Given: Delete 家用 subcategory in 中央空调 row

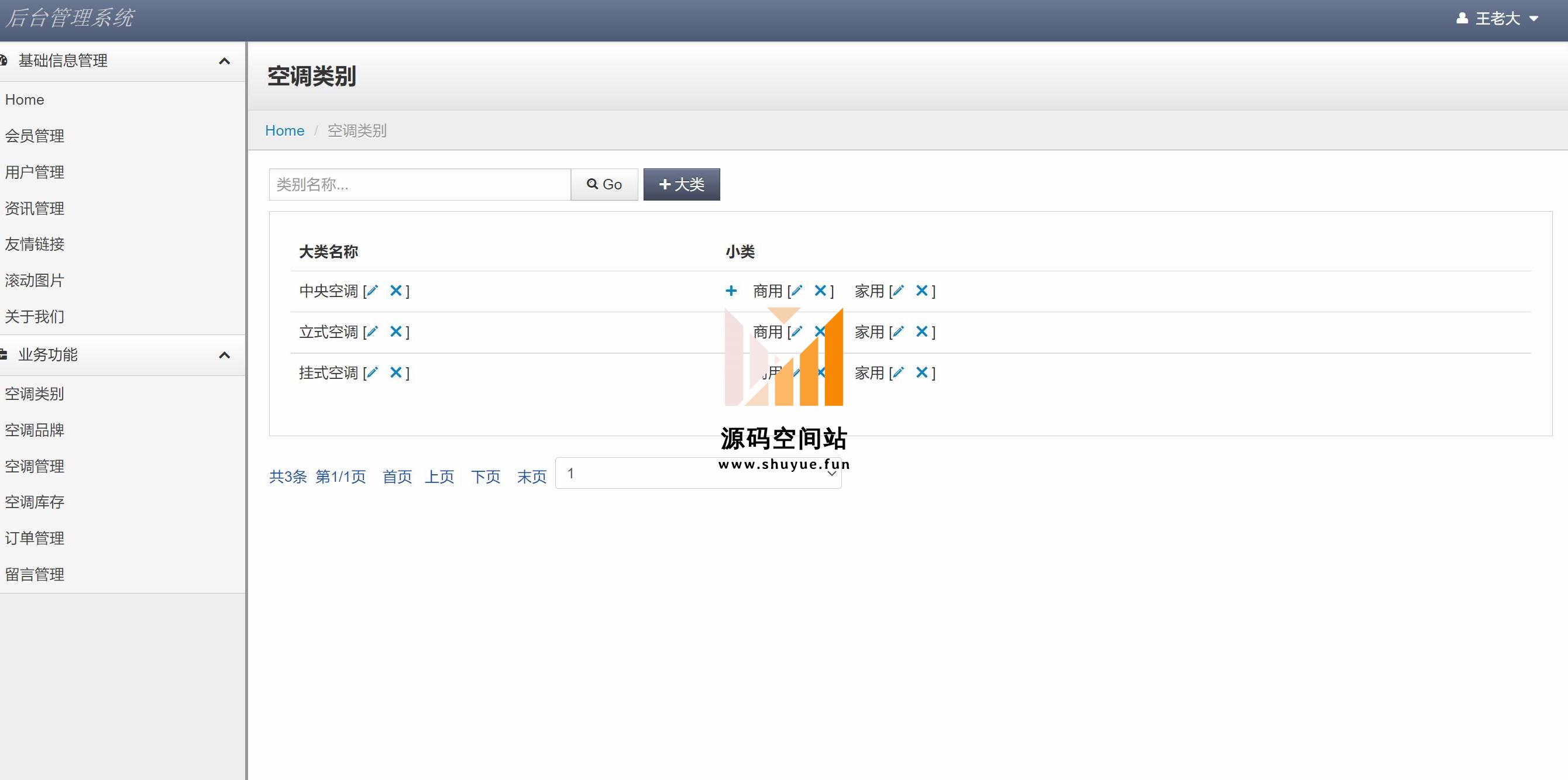Looking at the screenshot, I should coord(921,291).
